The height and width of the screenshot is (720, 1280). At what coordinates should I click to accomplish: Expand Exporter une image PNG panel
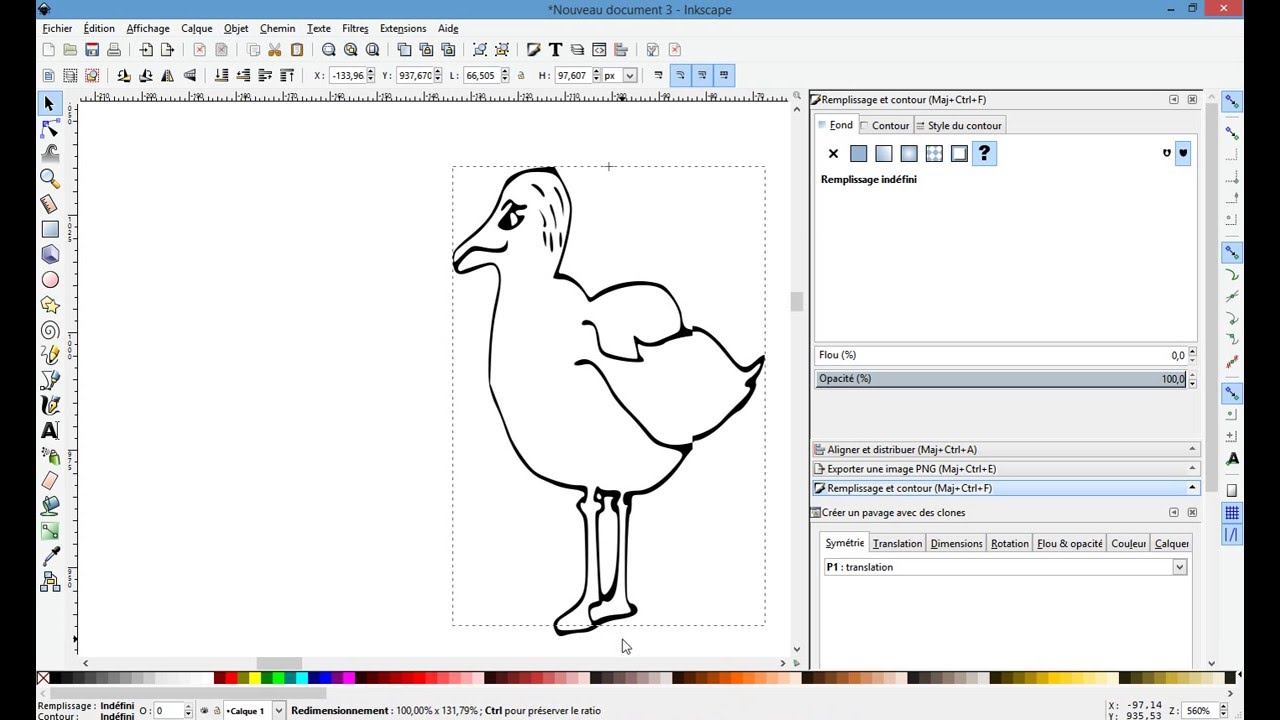tap(1006, 469)
